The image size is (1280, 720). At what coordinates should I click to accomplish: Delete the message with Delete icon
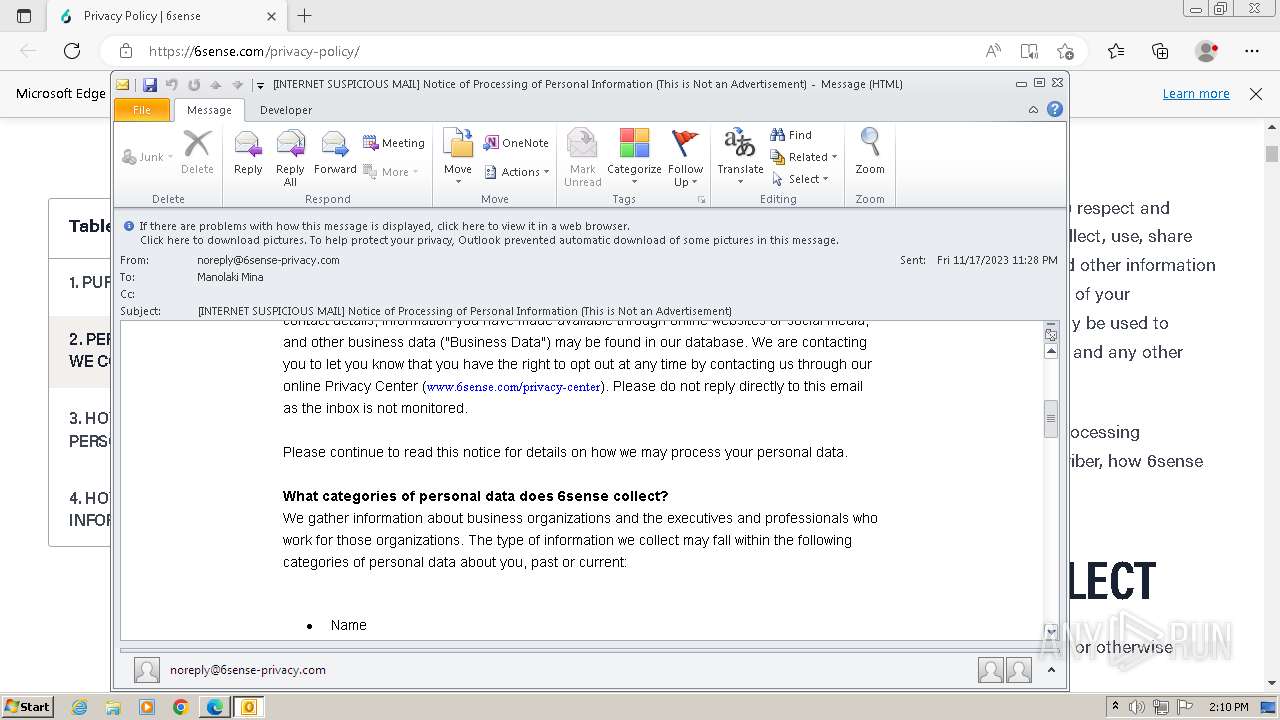[x=197, y=152]
